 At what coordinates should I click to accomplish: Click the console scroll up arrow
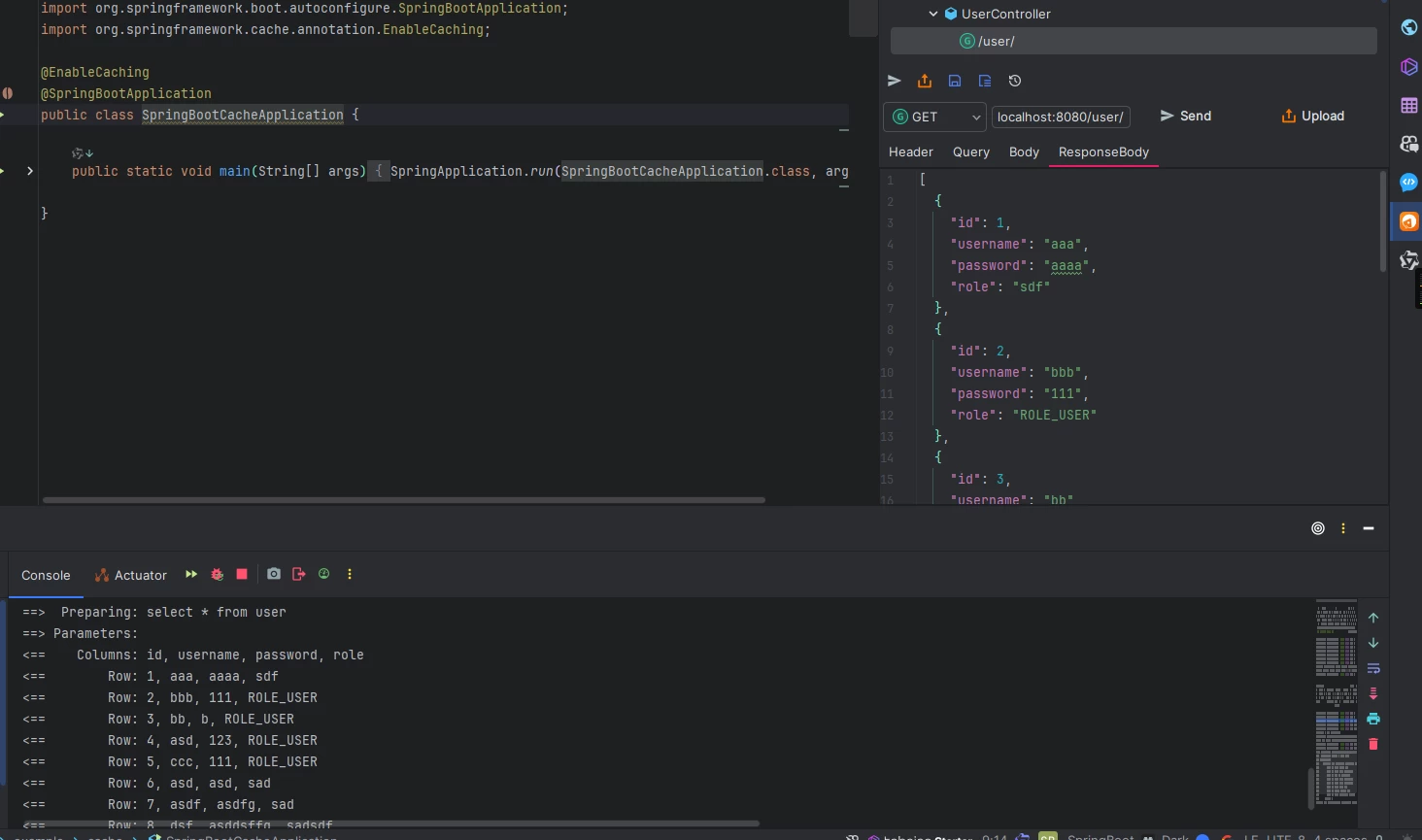(x=1373, y=618)
